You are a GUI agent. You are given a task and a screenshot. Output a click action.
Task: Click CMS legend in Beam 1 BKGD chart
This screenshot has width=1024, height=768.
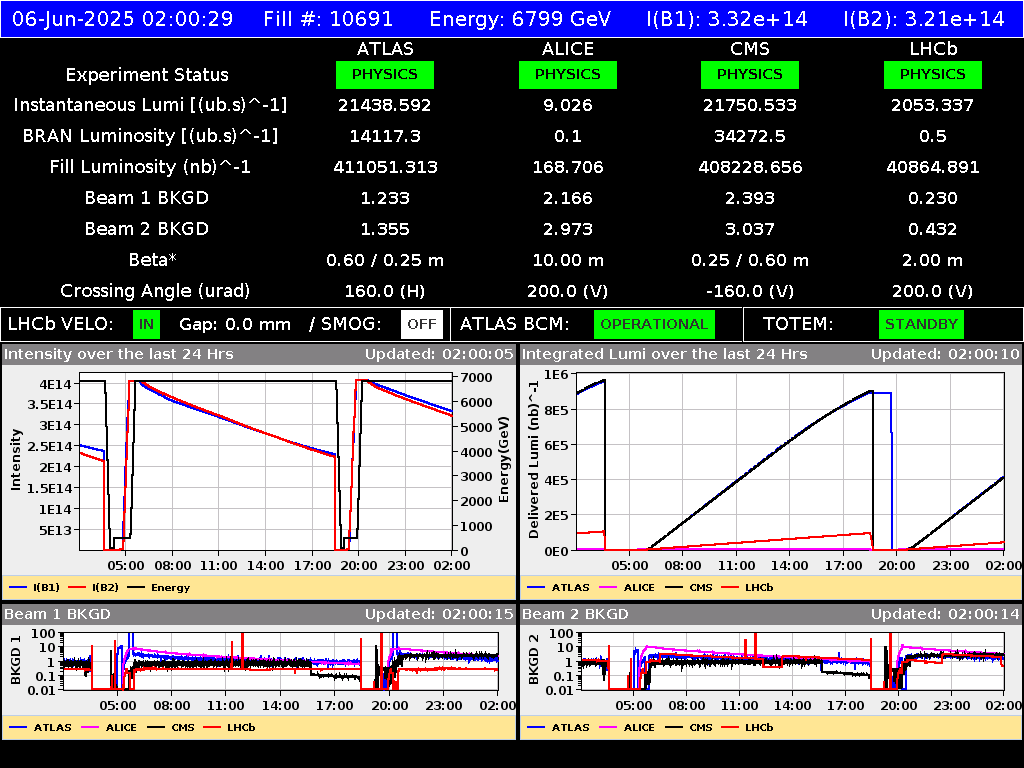point(171,728)
